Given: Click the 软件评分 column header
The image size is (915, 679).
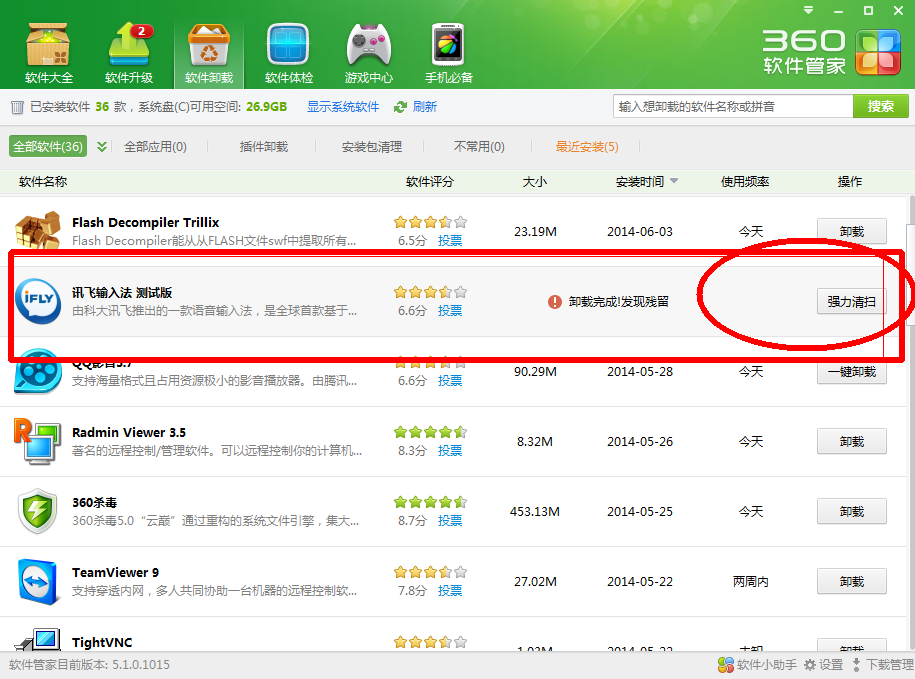Looking at the screenshot, I should [x=429, y=181].
